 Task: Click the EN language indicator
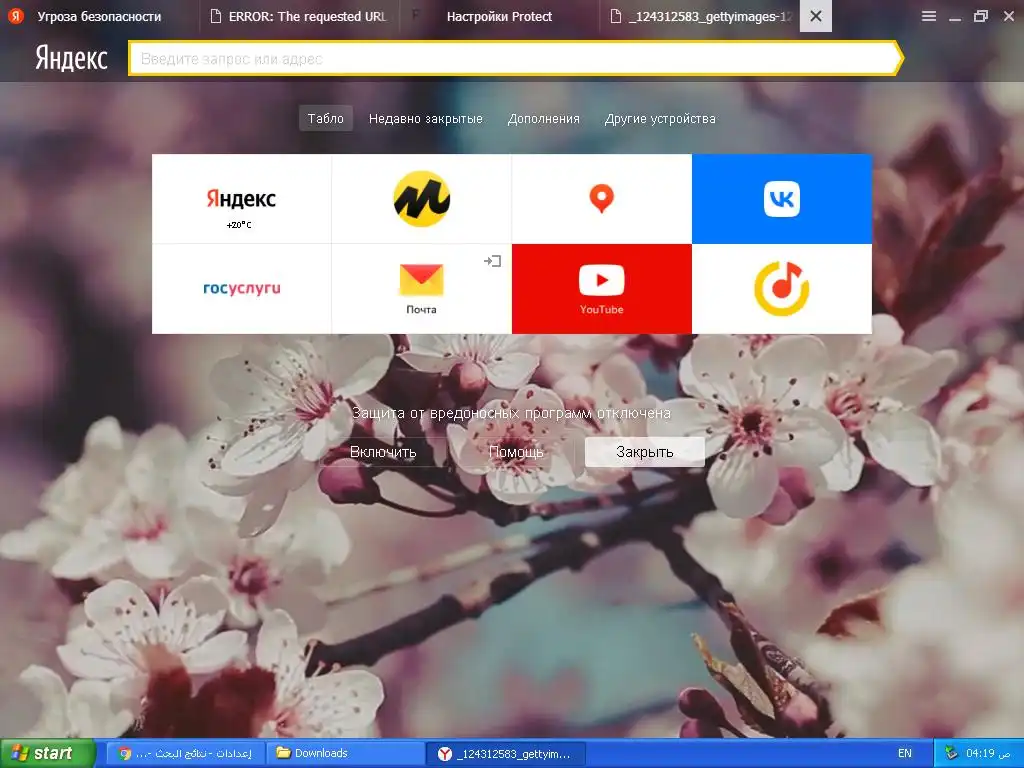[904, 753]
